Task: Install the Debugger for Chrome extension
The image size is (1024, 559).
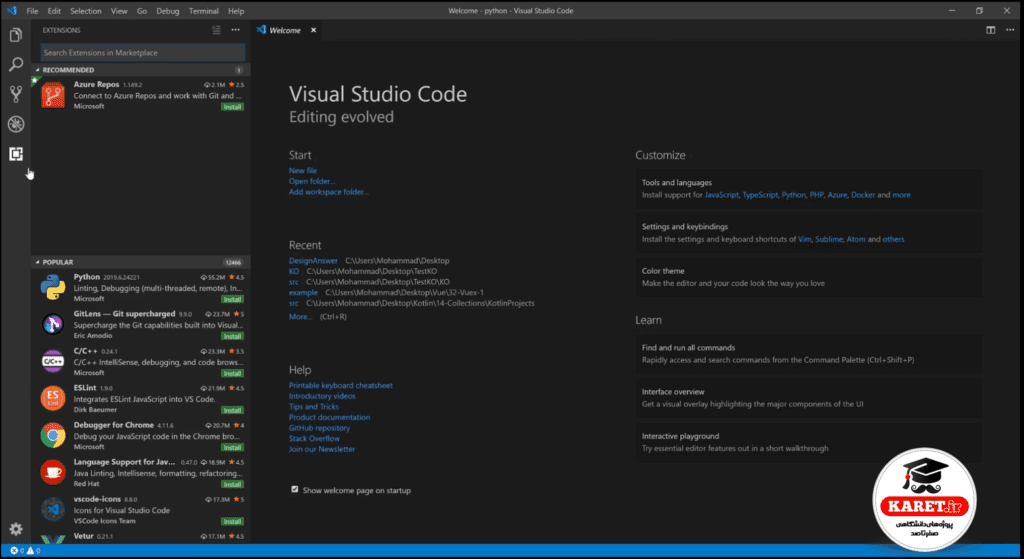Action: coord(232,447)
